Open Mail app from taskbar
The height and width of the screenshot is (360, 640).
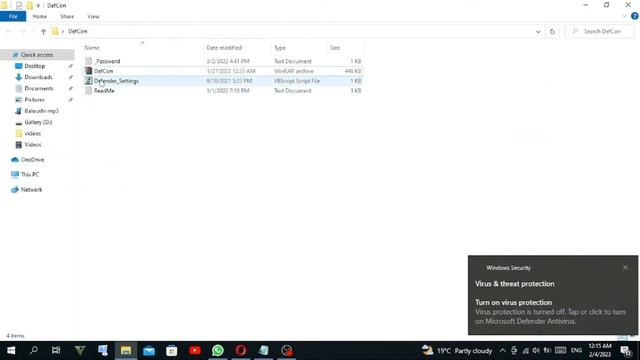click(x=149, y=350)
